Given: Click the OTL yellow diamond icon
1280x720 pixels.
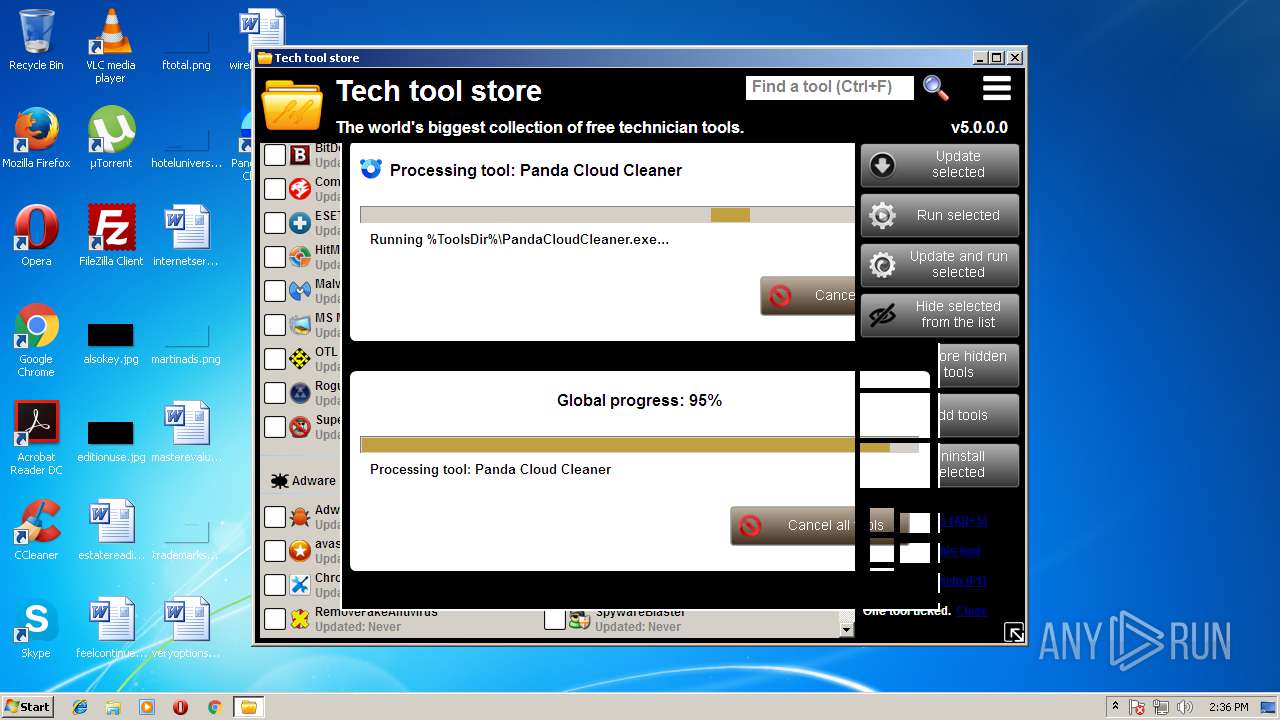Looking at the screenshot, I should [300, 359].
